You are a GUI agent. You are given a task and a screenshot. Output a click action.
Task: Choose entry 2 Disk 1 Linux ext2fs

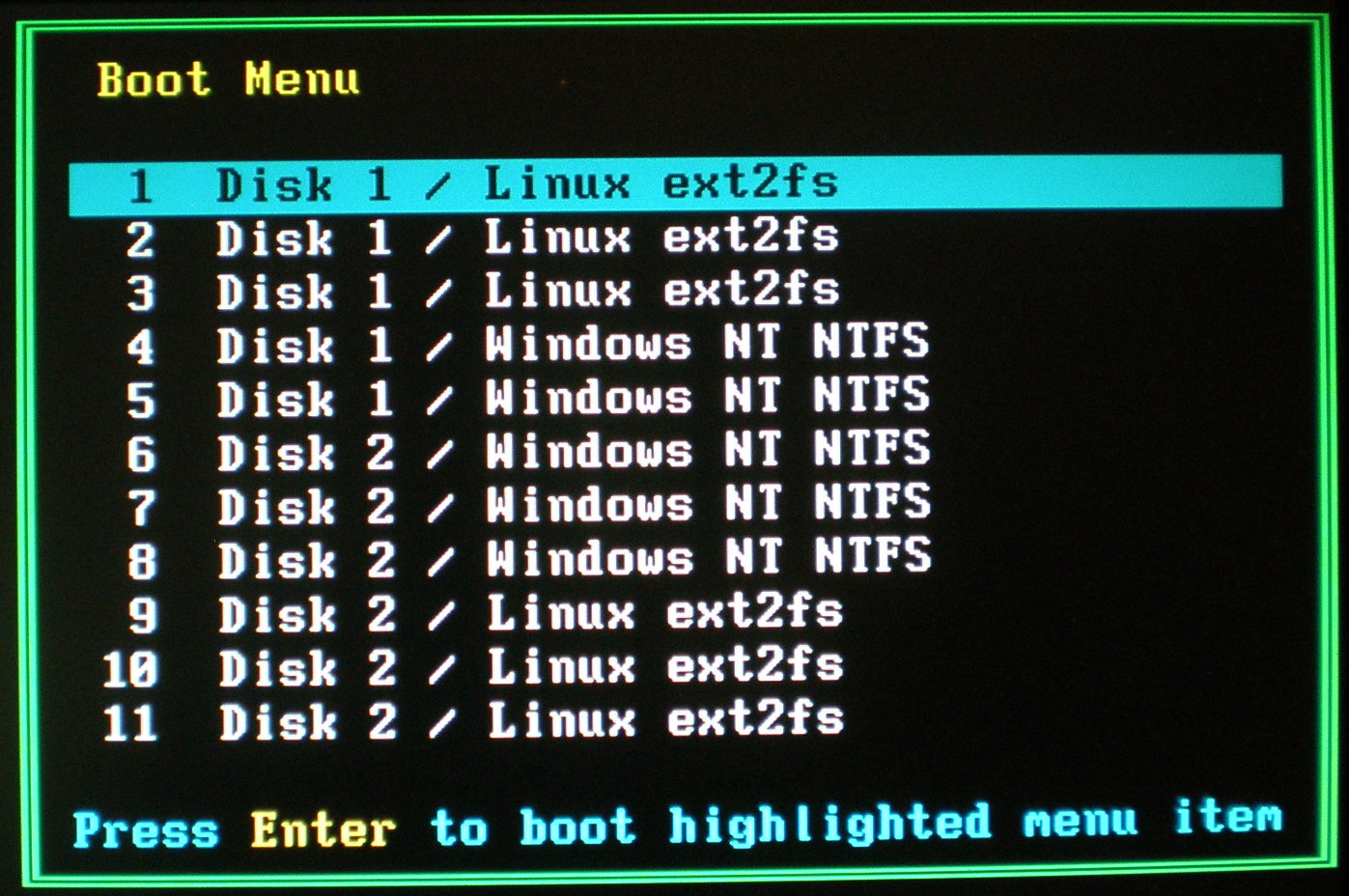tap(482, 238)
